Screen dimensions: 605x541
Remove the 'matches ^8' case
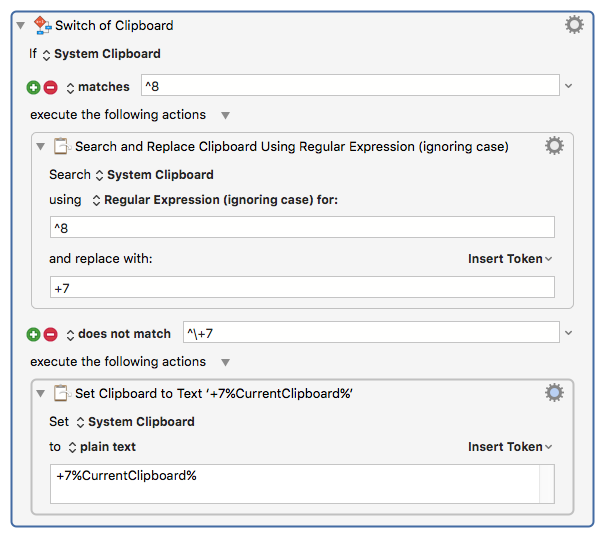click(x=51, y=88)
